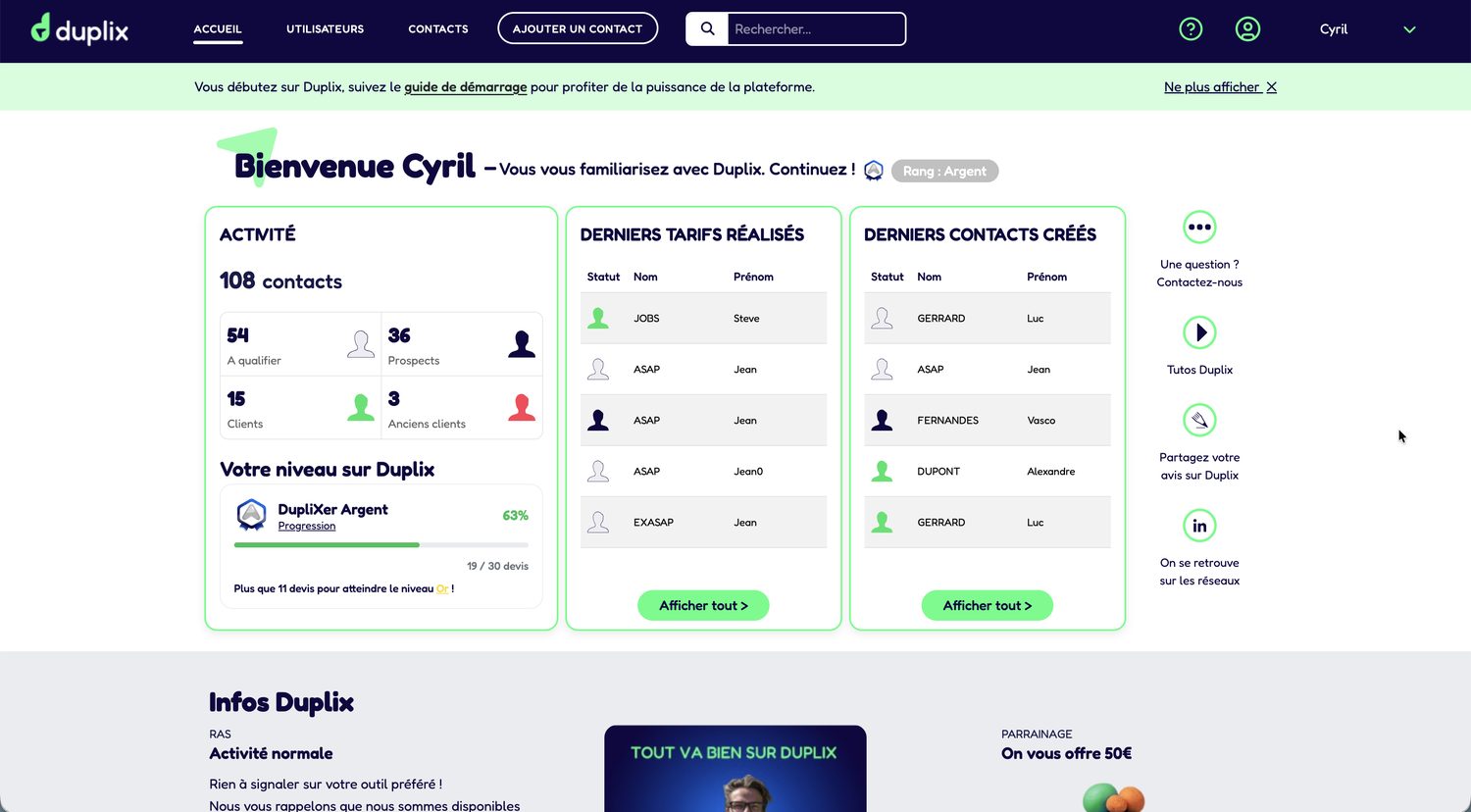
Task: Click the On vous offre 50€ heading
Action: tap(1066, 754)
